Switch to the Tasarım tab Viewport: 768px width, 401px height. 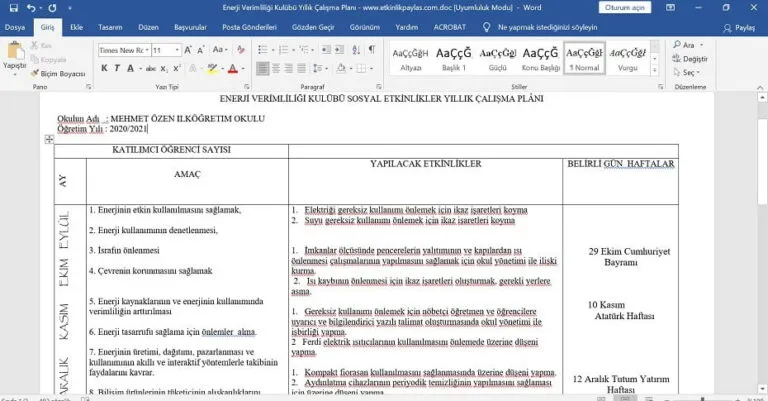(x=110, y=27)
